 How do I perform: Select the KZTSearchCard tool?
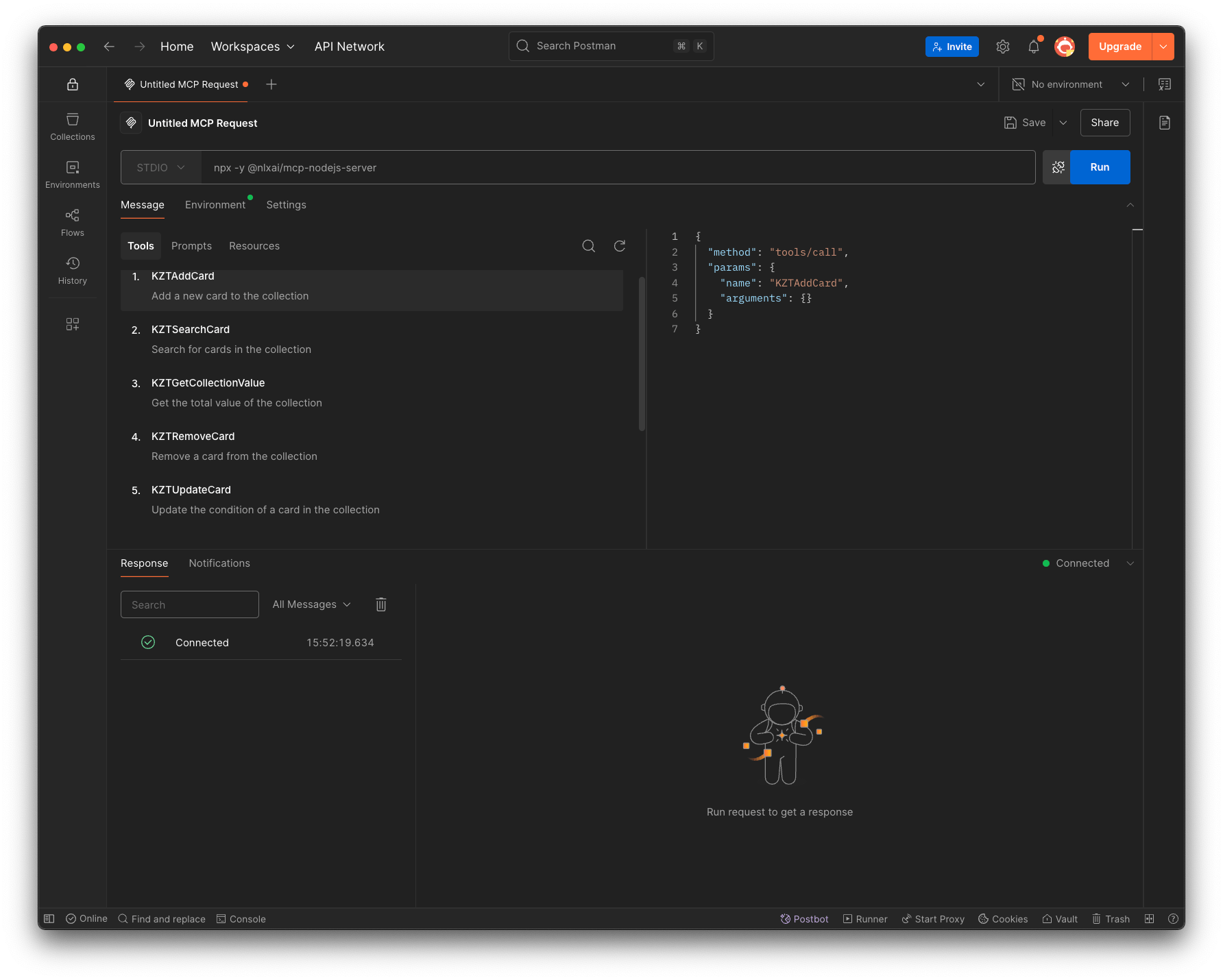(x=372, y=339)
